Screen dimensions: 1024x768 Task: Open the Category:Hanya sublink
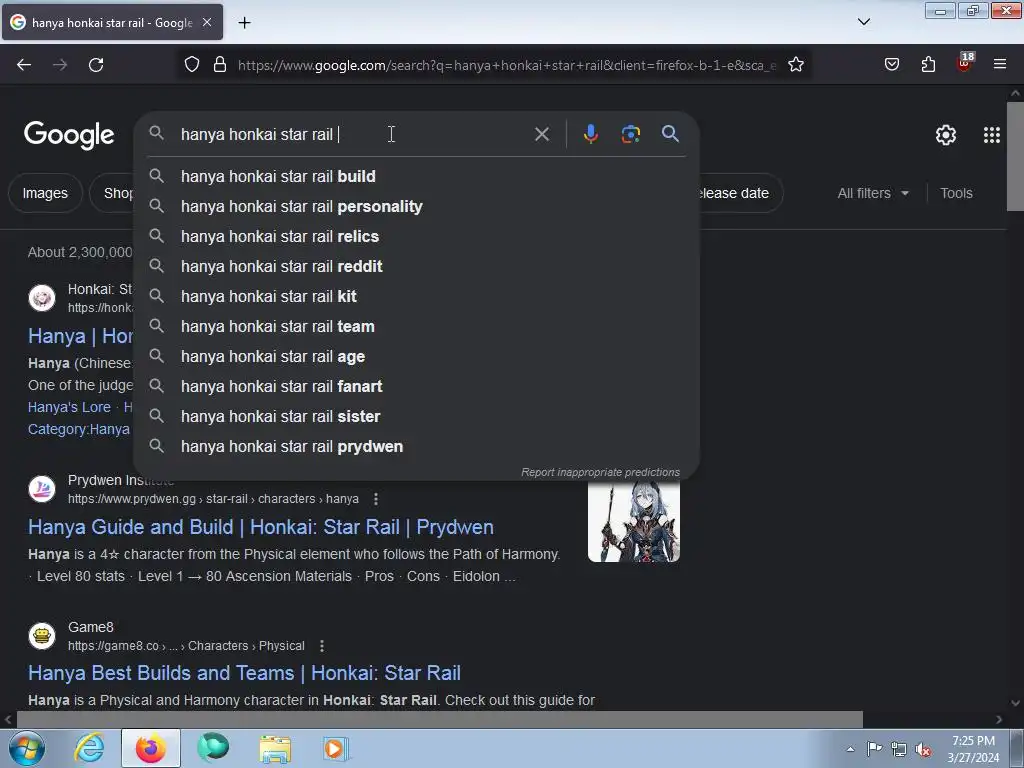tap(78, 430)
